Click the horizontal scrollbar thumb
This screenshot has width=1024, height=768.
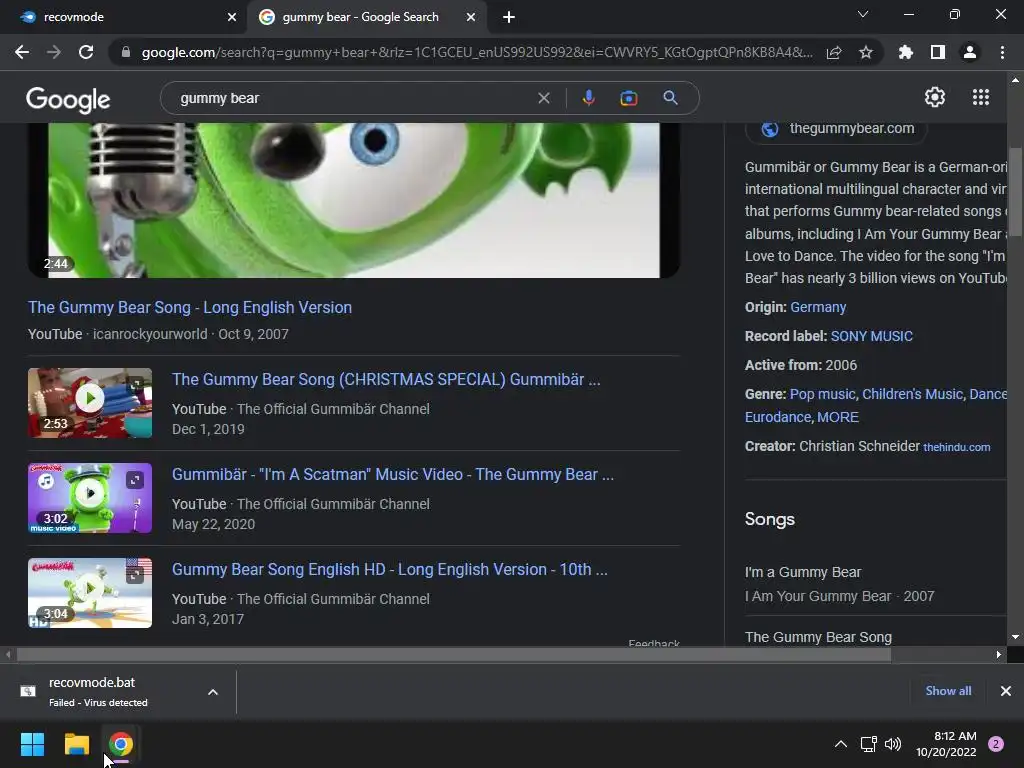(x=454, y=654)
